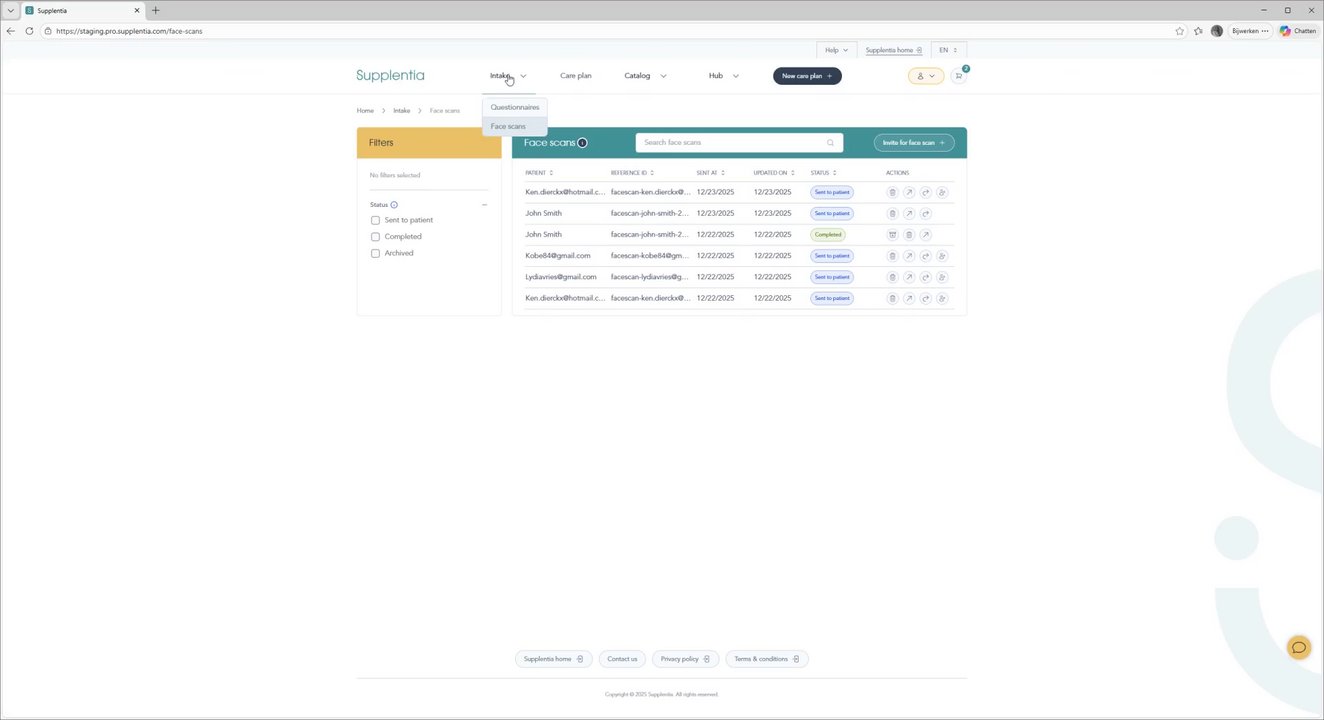Open the Intake menu
Viewport: 1324px width, 720px height.
tap(508, 76)
